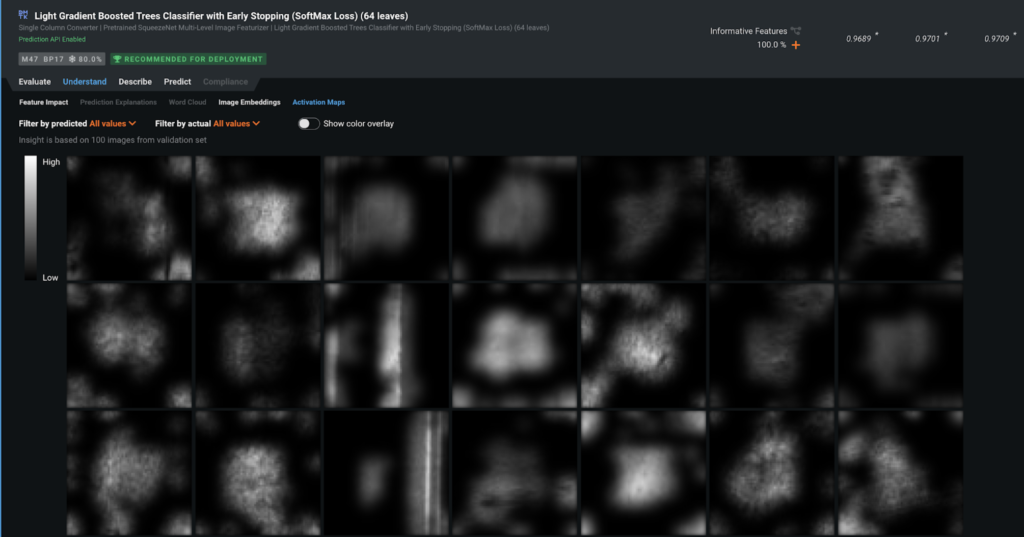Select sixth activation map in the middle row
This screenshot has width=1024, height=537.
(772, 346)
